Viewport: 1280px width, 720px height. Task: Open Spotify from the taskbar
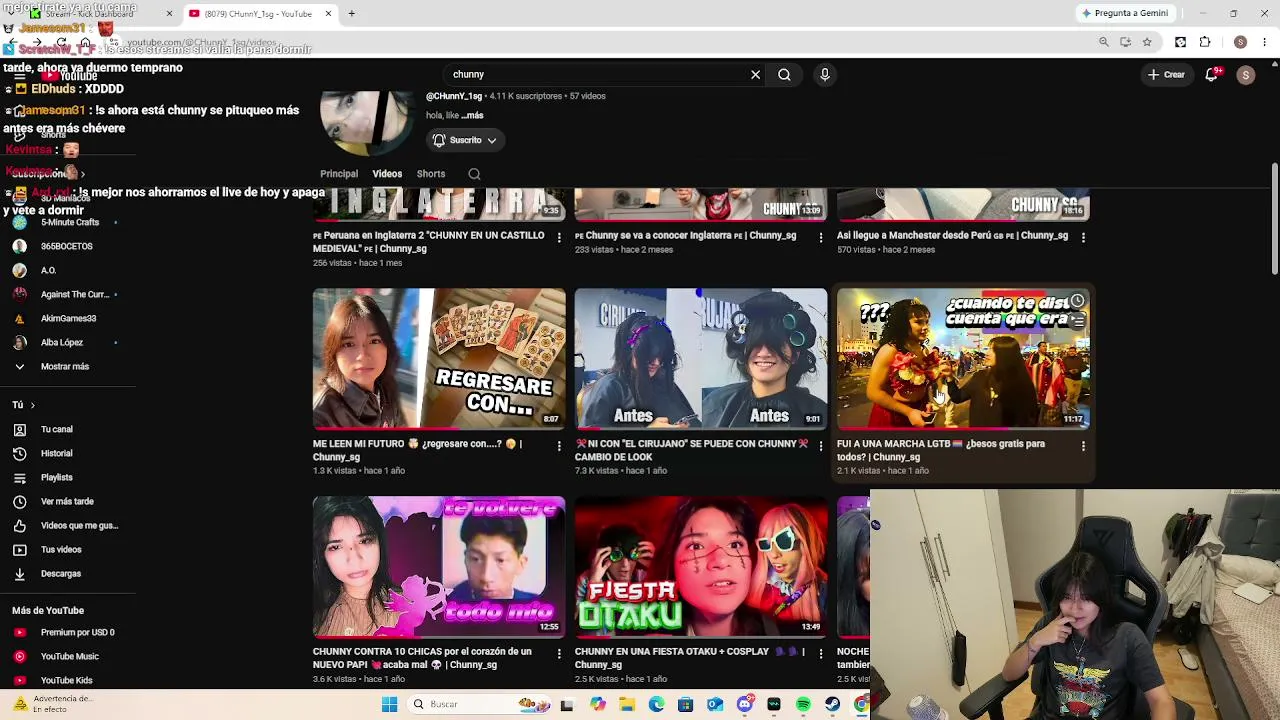803,704
